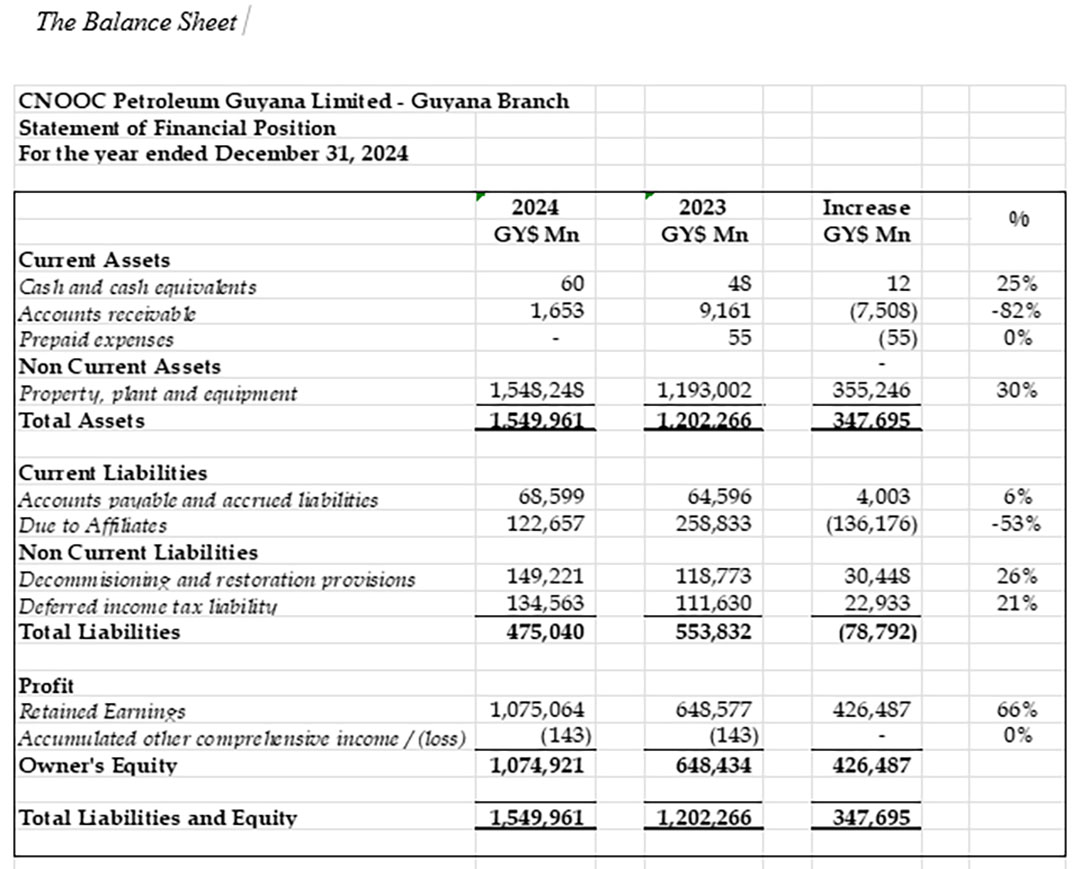
Task: Select retained earnings 2023 value 648,577
Action: click(713, 709)
